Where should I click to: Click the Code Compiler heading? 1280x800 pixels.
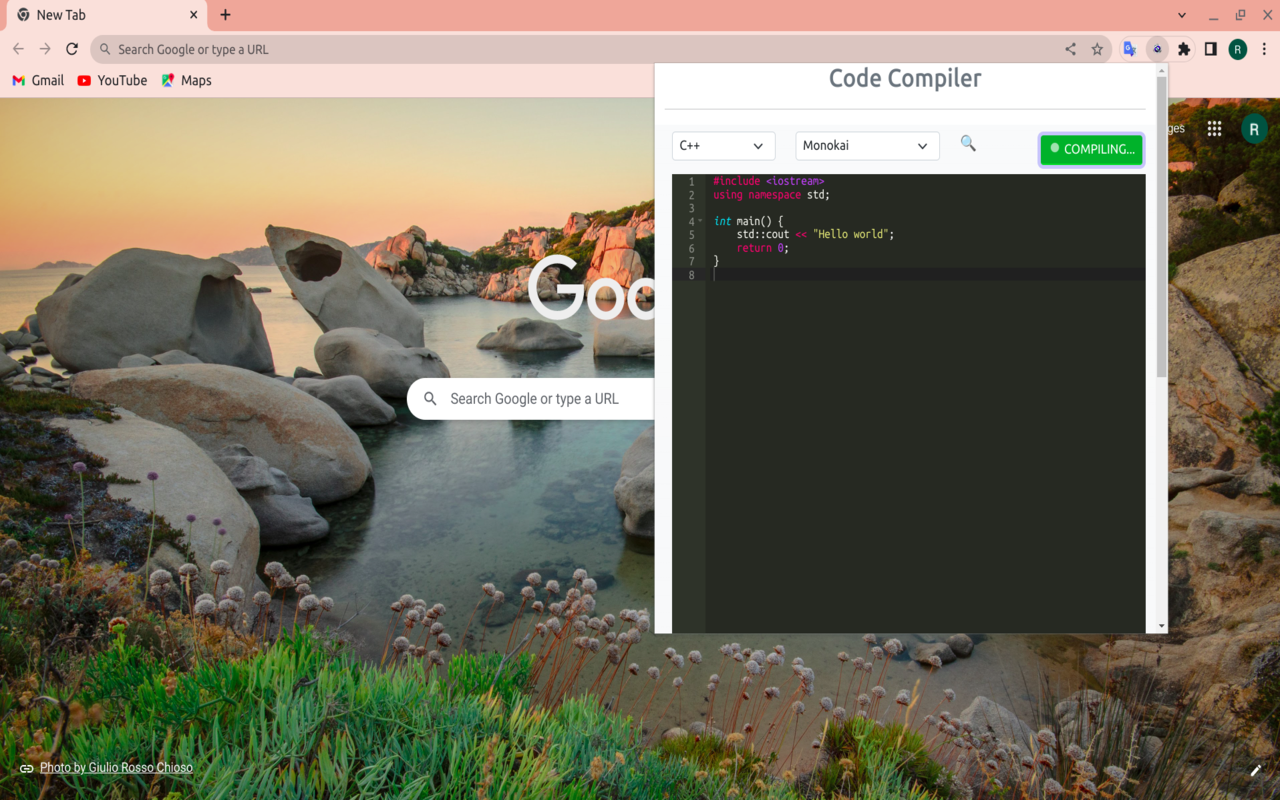click(x=905, y=78)
